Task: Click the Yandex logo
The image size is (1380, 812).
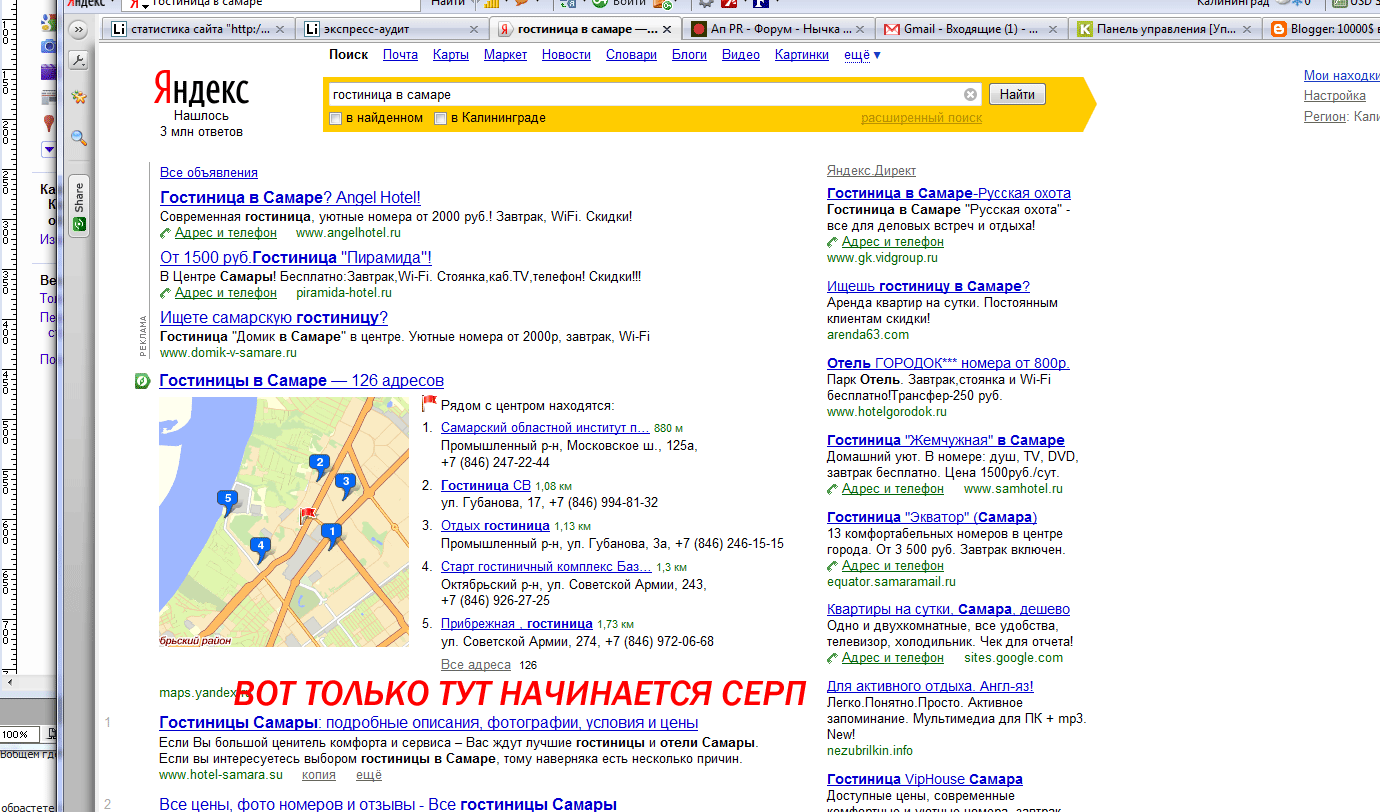Action: [201, 89]
